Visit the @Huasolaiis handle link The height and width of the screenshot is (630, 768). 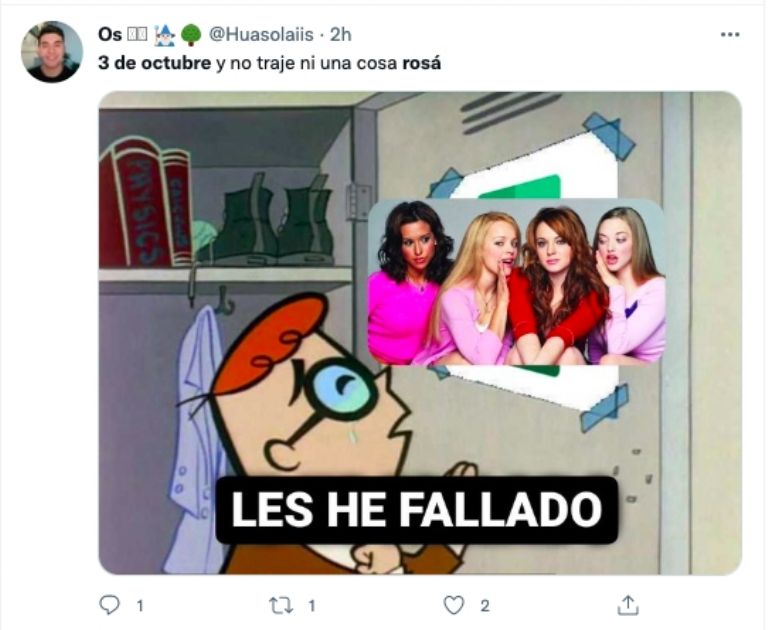(261, 35)
